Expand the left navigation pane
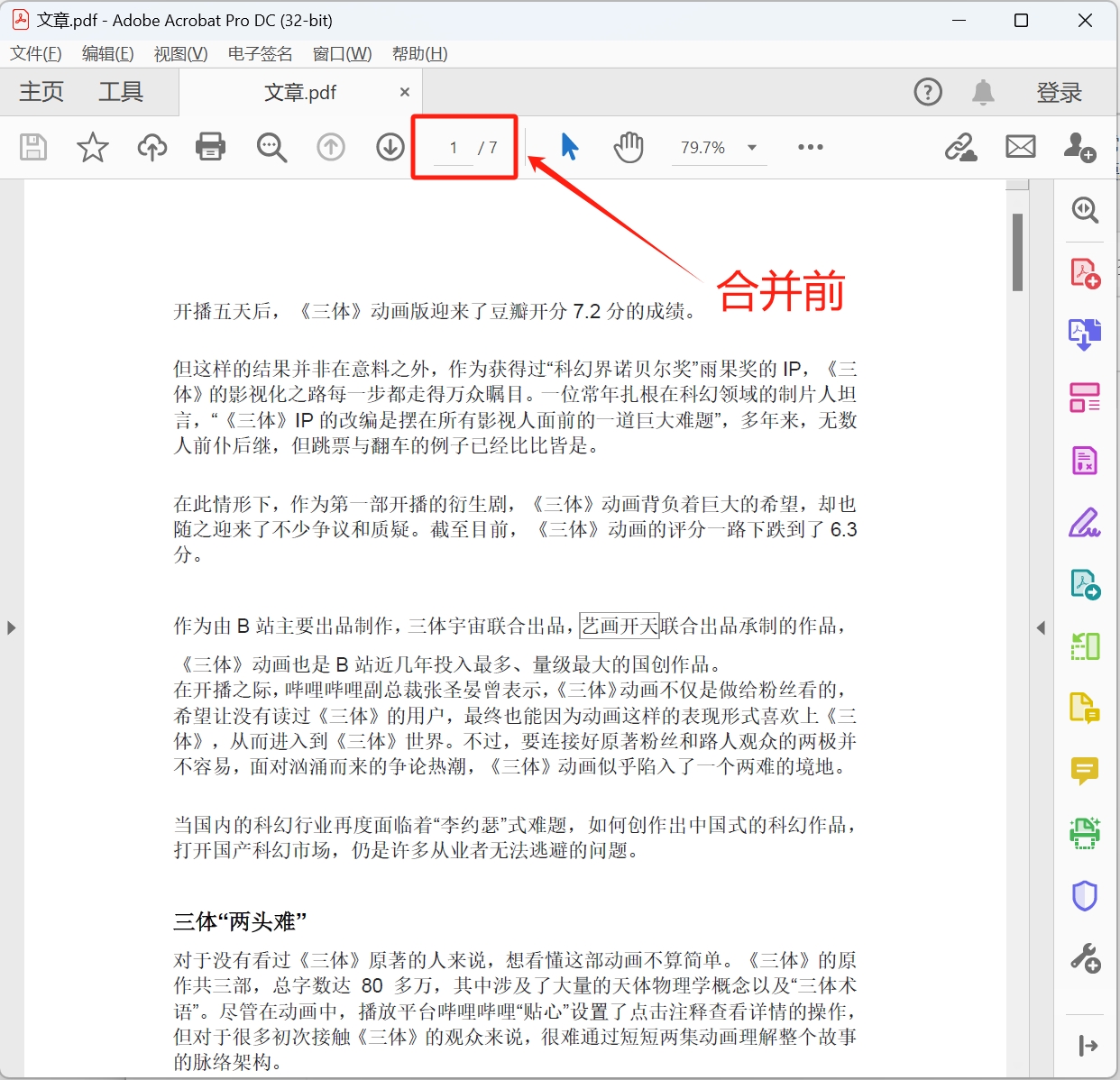1120x1080 pixels. pyautogui.click(x=12, y=628)
